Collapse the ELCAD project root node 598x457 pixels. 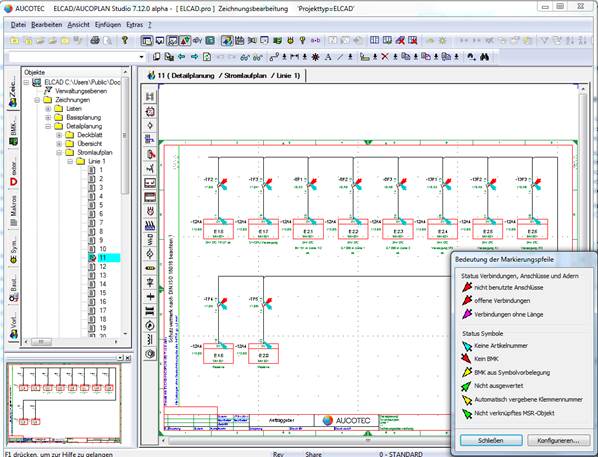click(26, 82)
